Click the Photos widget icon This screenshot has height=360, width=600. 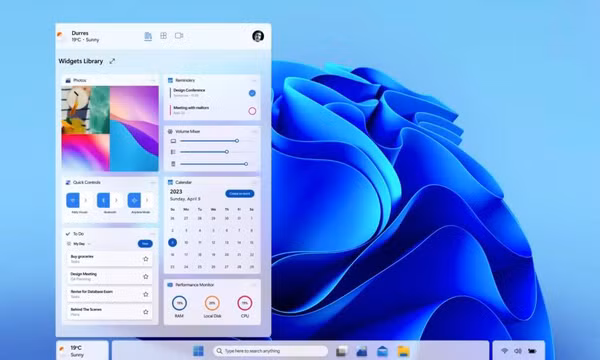point(68,80)
